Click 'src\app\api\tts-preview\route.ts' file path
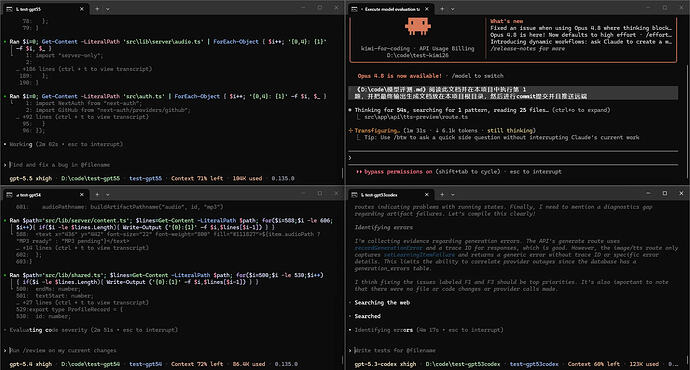Screen dimensions: 690x370 (416, 117)
